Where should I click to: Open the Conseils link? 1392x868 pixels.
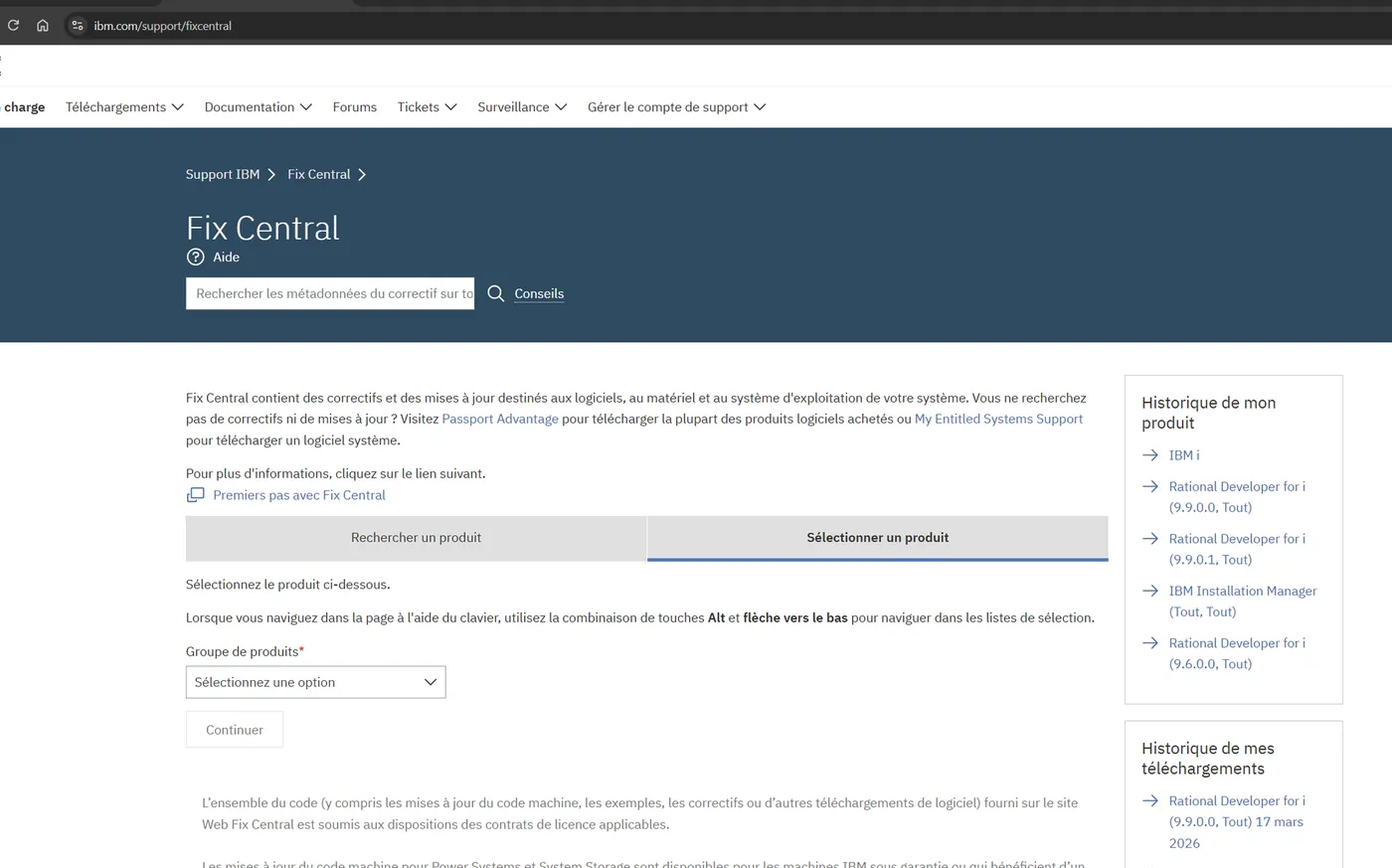(x=539, y=293)
